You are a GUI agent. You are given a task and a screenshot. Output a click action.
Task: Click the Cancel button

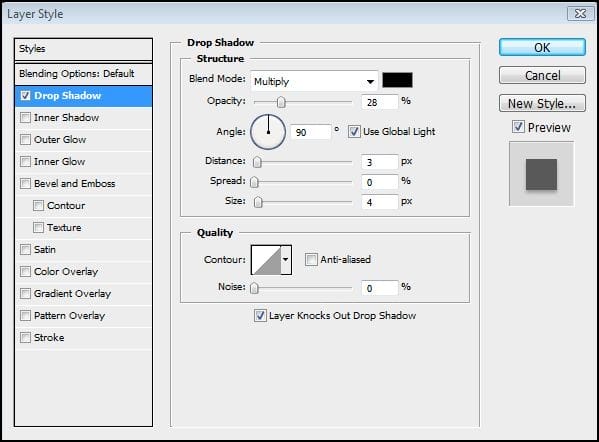click(542, 75)
